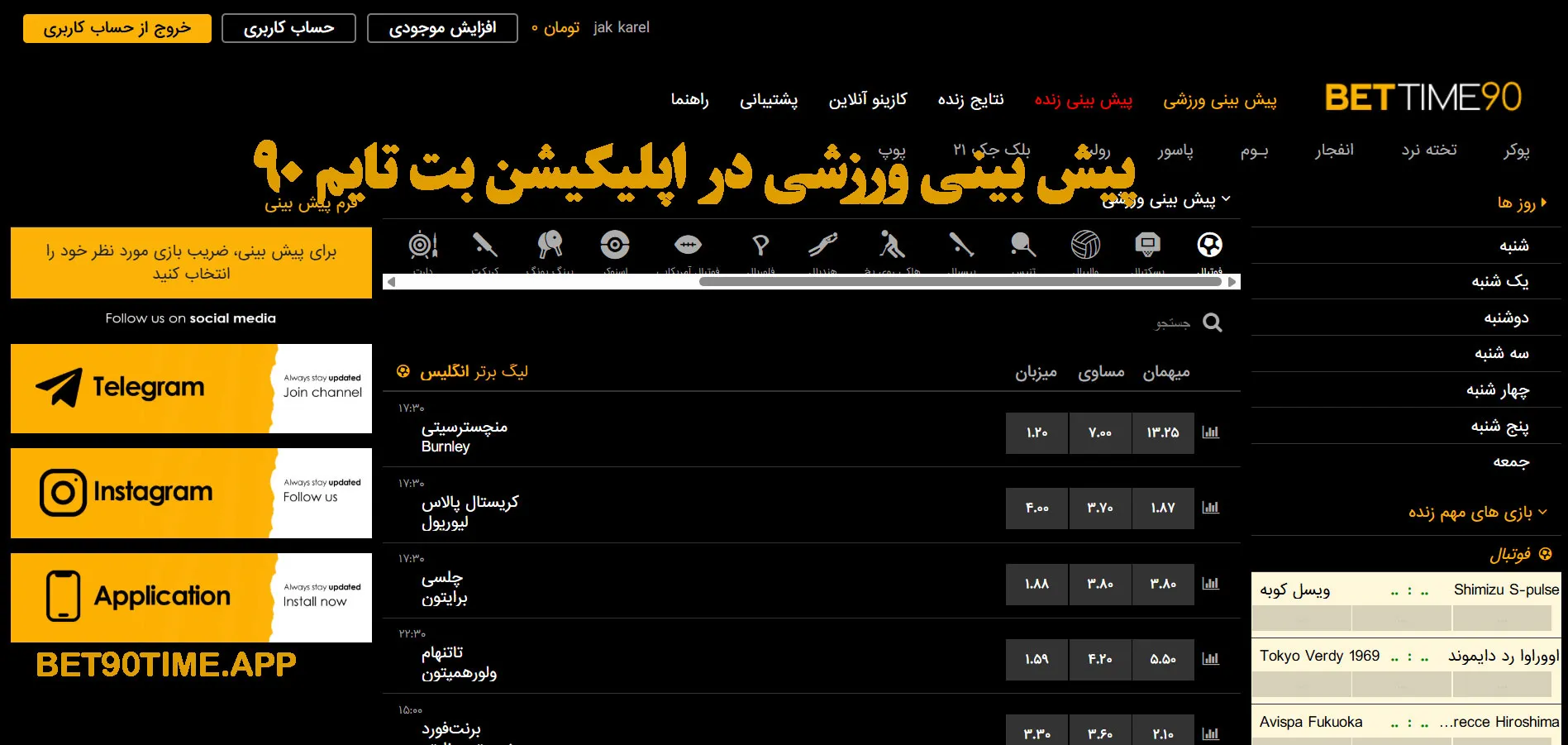Viewport: 1568px width, 745px height.
Task: Choose the tennis racket sport icon
Action: point(1022,246)
